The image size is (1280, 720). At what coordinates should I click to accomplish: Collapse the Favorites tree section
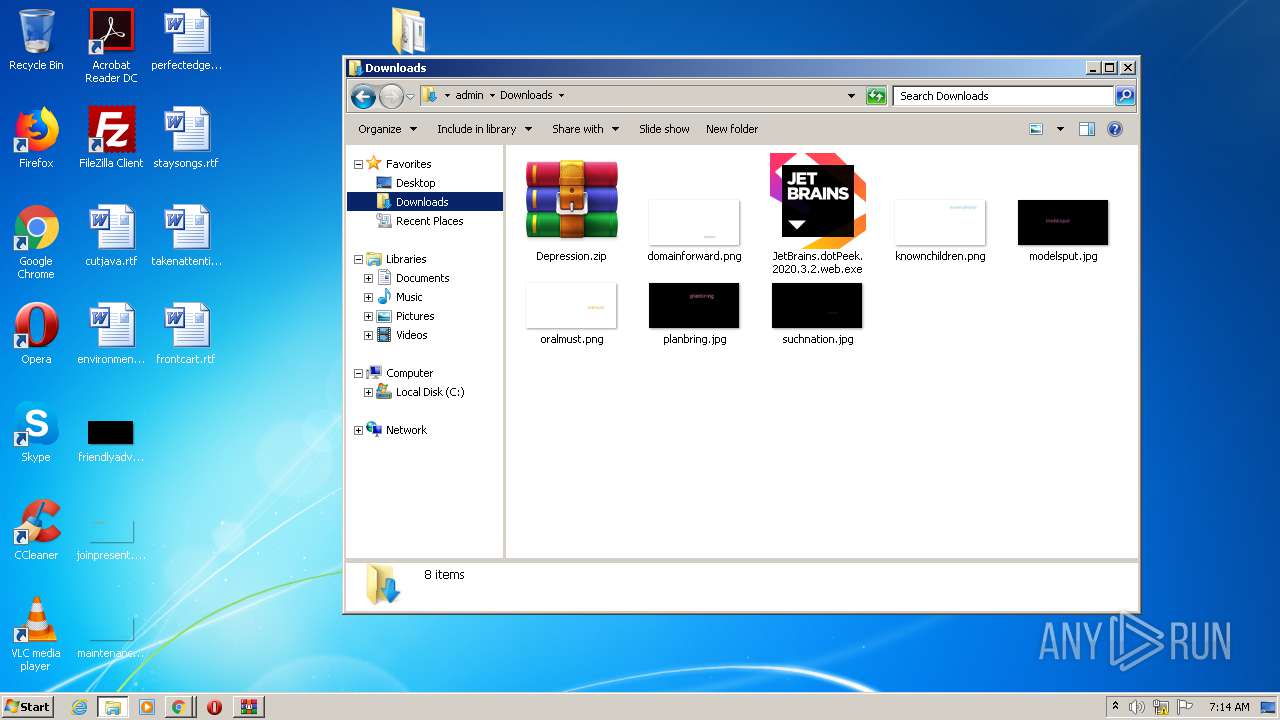[x=358, y=164]
